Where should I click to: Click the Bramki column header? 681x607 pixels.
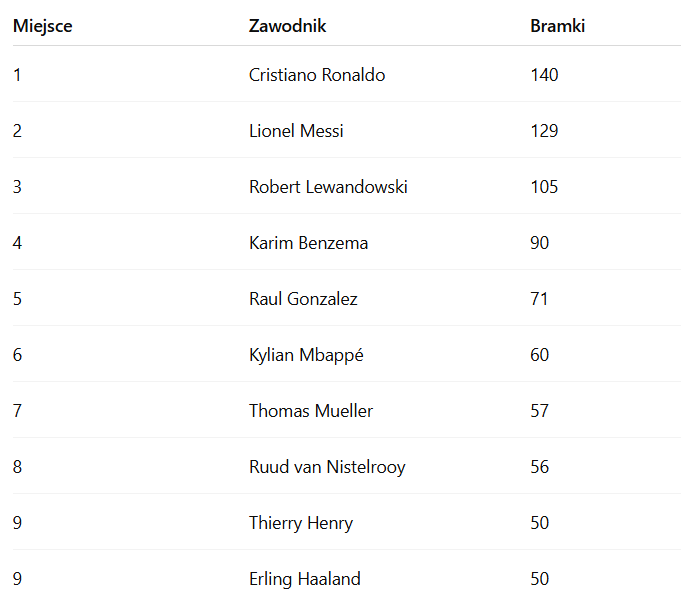coord(557,26)
